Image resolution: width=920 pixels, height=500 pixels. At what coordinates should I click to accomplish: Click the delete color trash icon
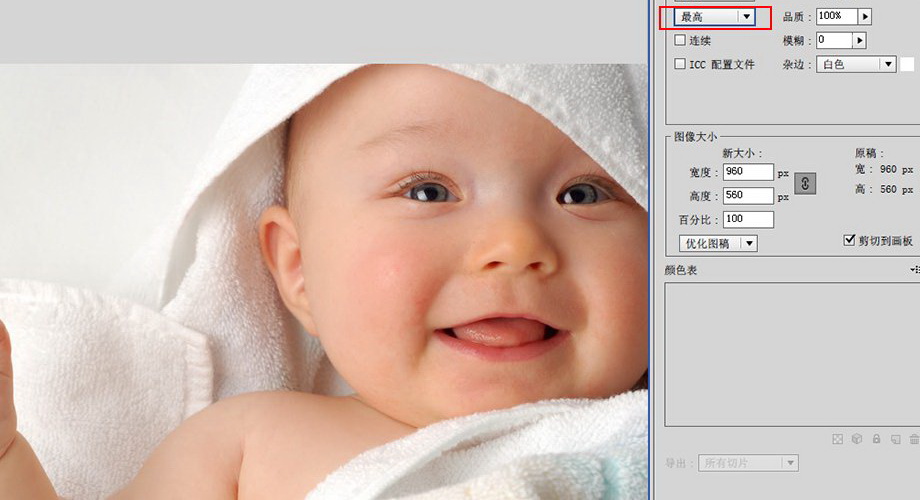(x=913, y=439)
